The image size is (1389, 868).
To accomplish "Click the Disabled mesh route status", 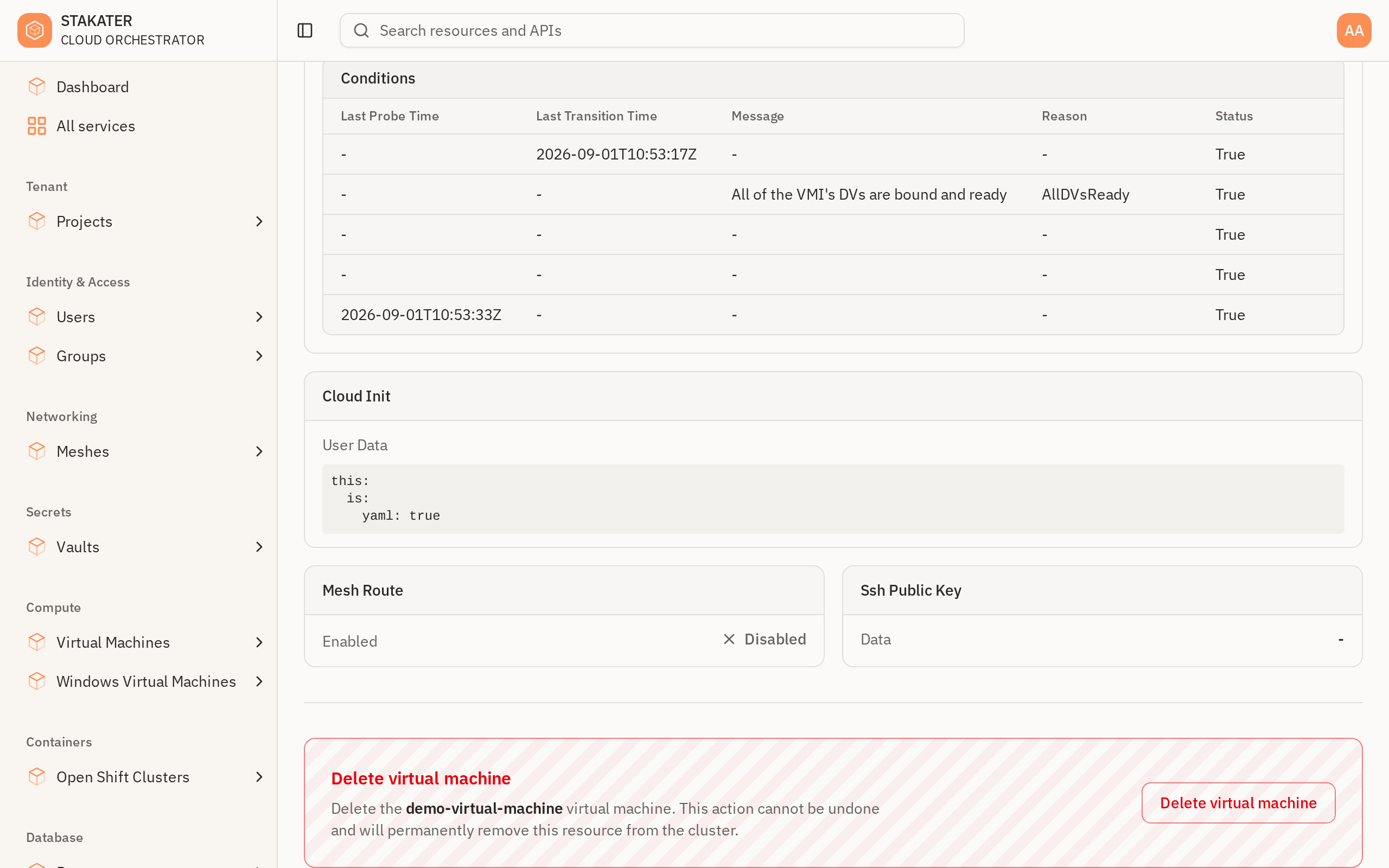I will click(x=775, y=639).
